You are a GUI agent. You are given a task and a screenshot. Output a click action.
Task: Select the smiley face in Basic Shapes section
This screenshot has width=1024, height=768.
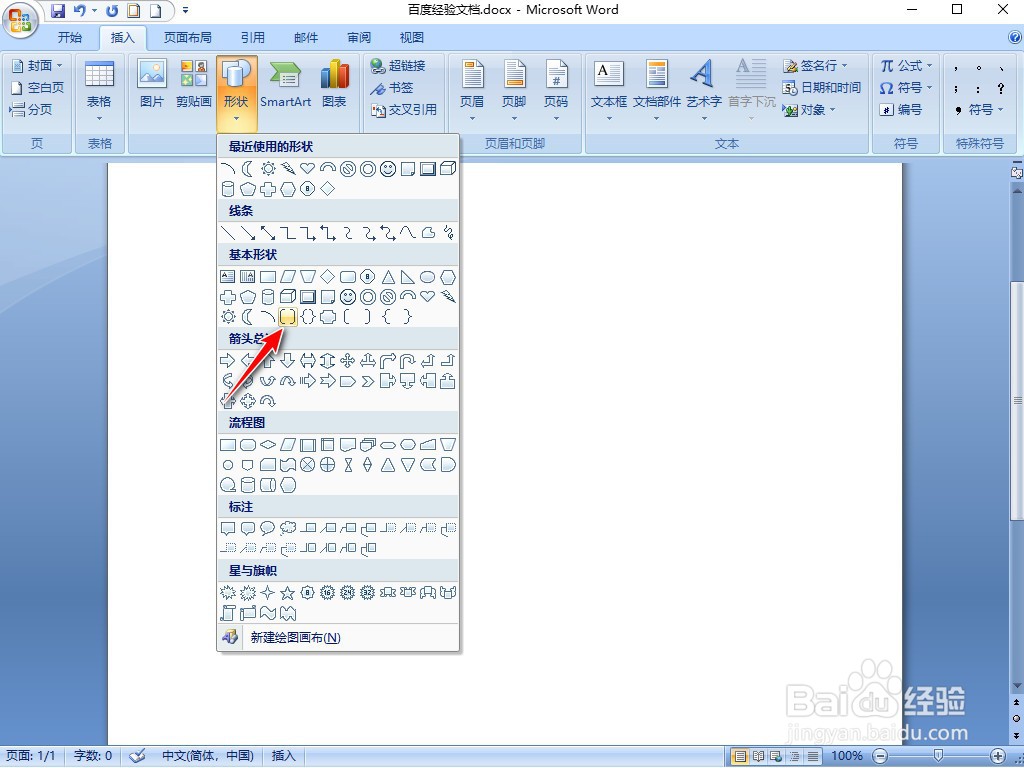348,297
